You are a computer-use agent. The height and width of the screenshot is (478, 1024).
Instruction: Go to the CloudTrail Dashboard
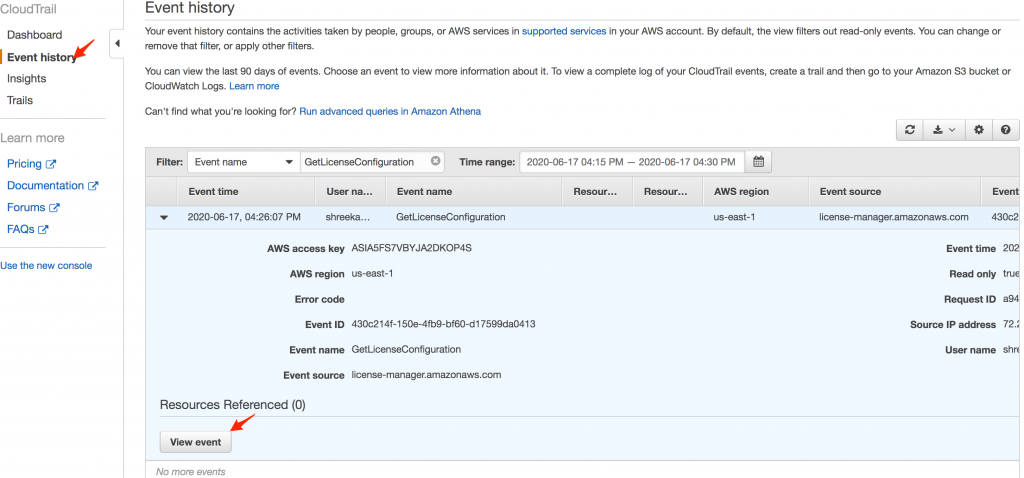[x=35, y=35]
